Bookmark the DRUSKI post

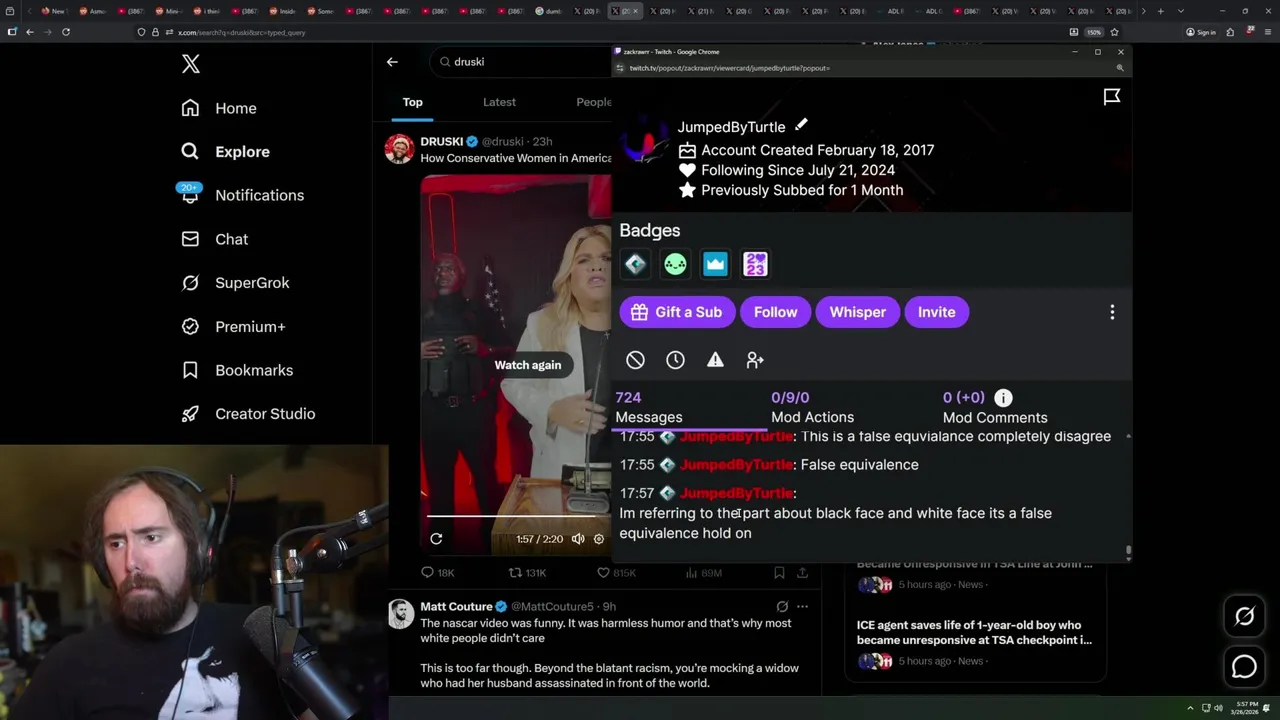[779, 573]
